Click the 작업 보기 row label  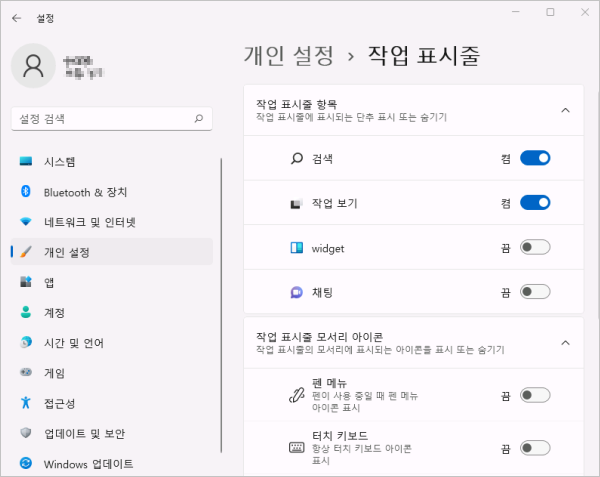coord(335,203)
